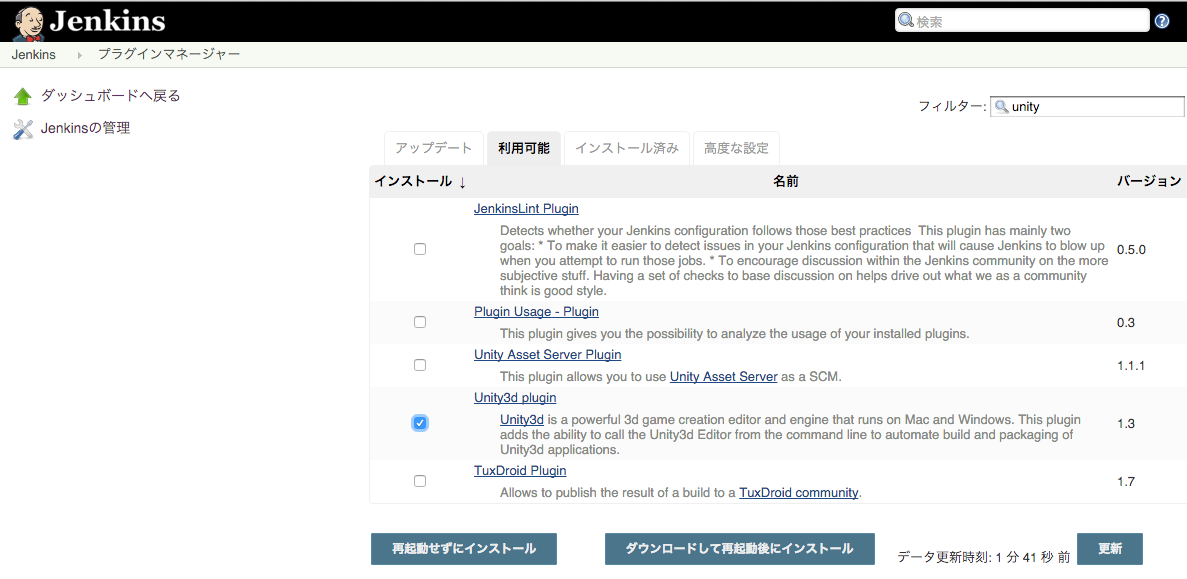Click the blue help question mark icon
The width and height of the screenshot is (1187, 579).
1162,21
